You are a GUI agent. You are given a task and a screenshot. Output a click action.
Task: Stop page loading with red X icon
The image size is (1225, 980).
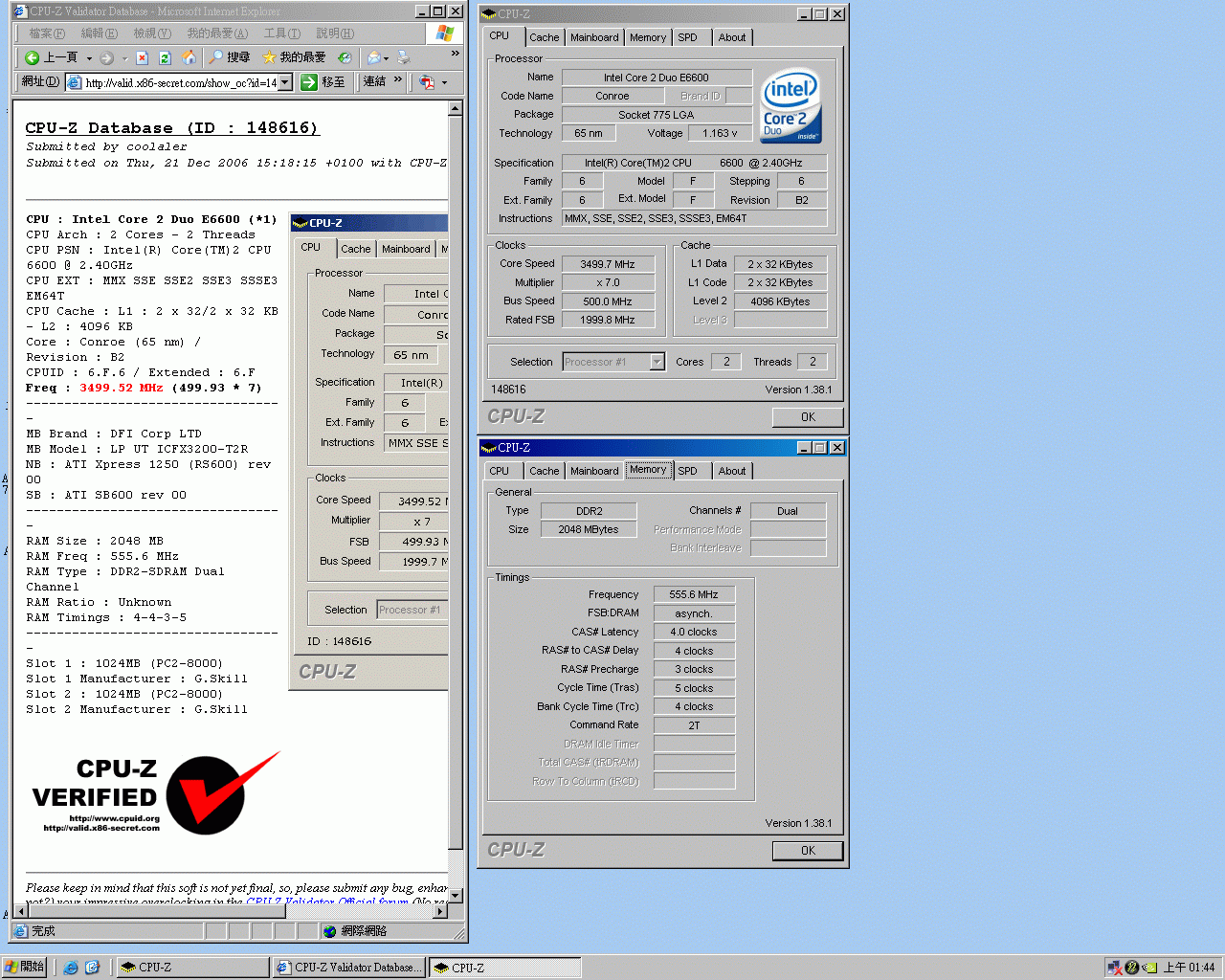click(142, 57)
